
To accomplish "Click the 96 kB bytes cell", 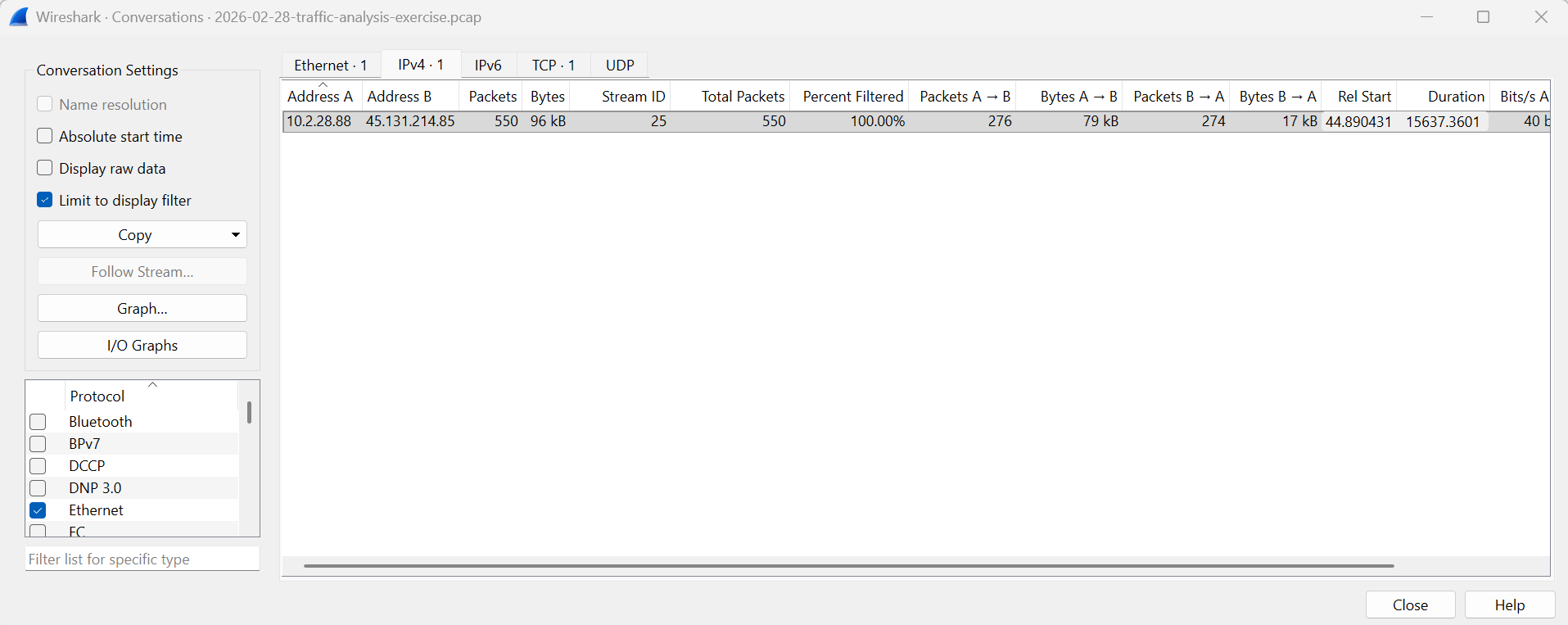I will (548, 121).
